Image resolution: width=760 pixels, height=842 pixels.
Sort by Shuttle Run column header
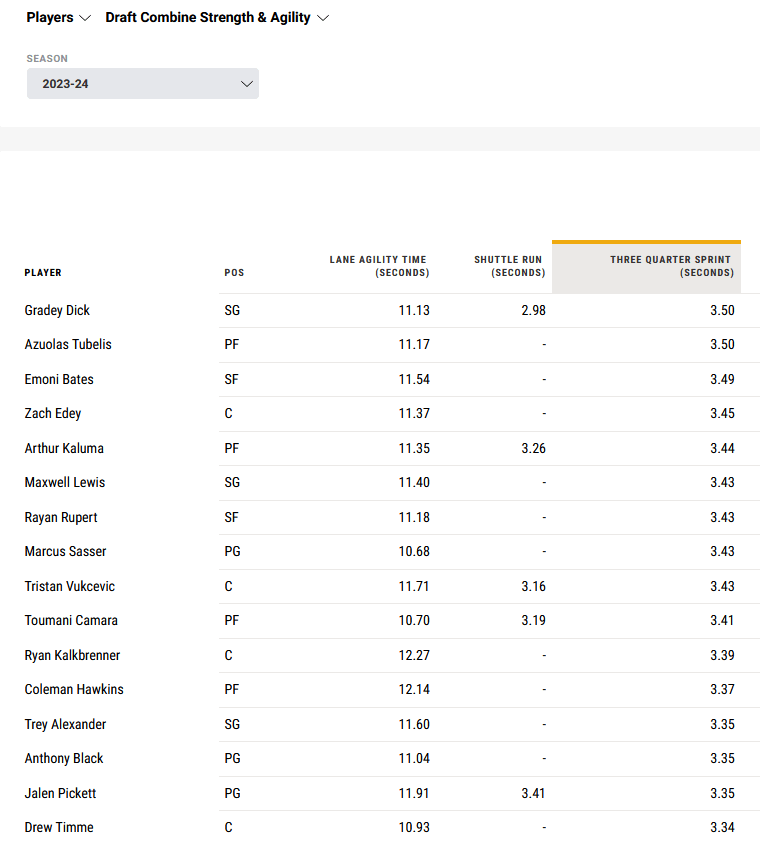point(509,266)
